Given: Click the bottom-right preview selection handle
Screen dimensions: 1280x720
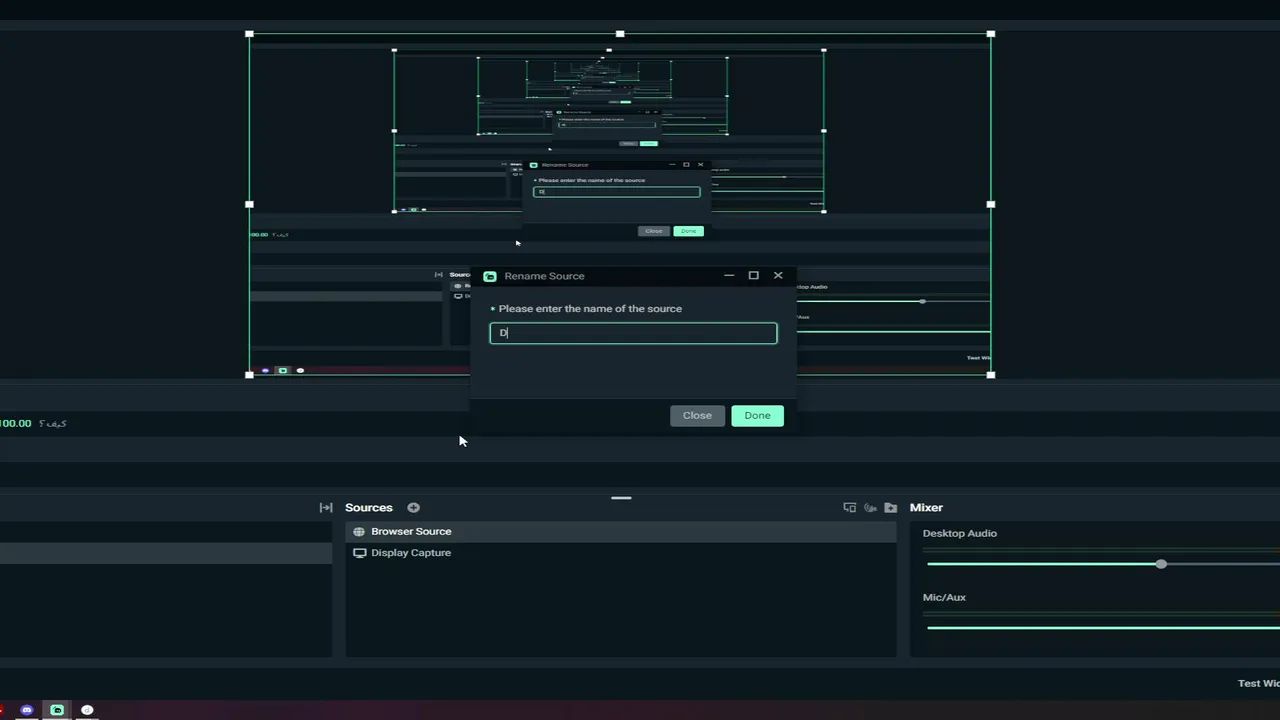Looking at the screenshot, I should tap(990, 374).
